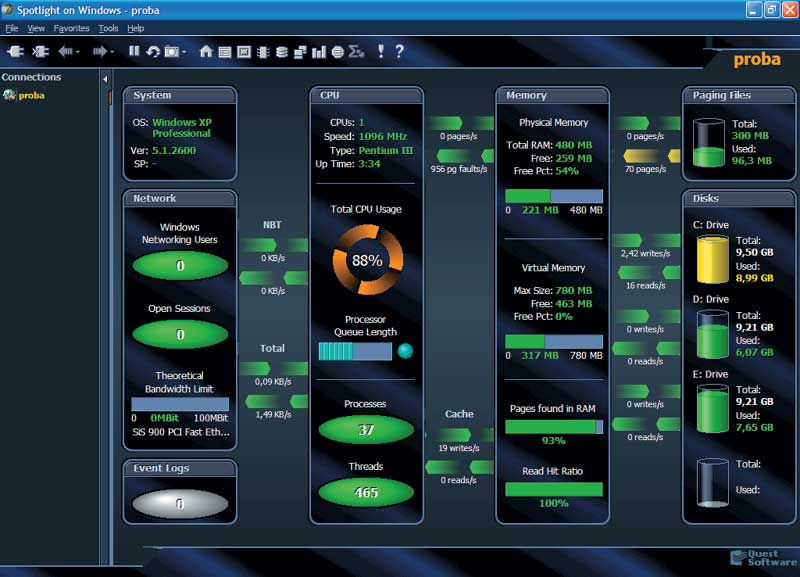Viewport: 800px width, 577px height.
Task: Click the 956 pg faults/s flow label
Action: (x=459, y=169)
